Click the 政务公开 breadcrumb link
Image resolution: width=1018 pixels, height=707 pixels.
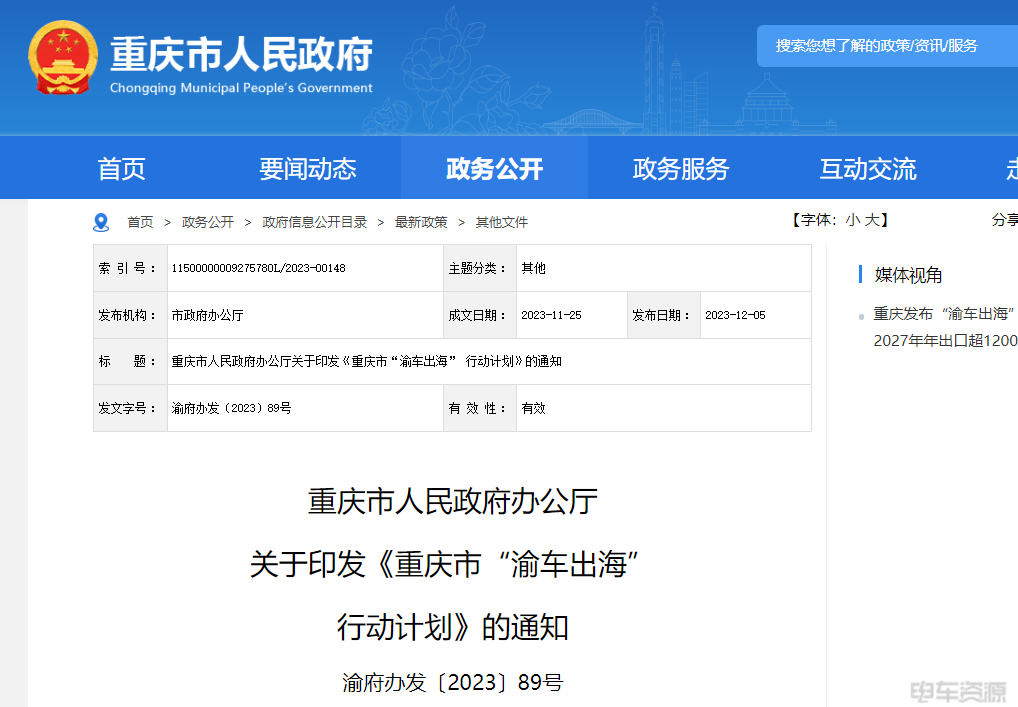click(208, 222)
